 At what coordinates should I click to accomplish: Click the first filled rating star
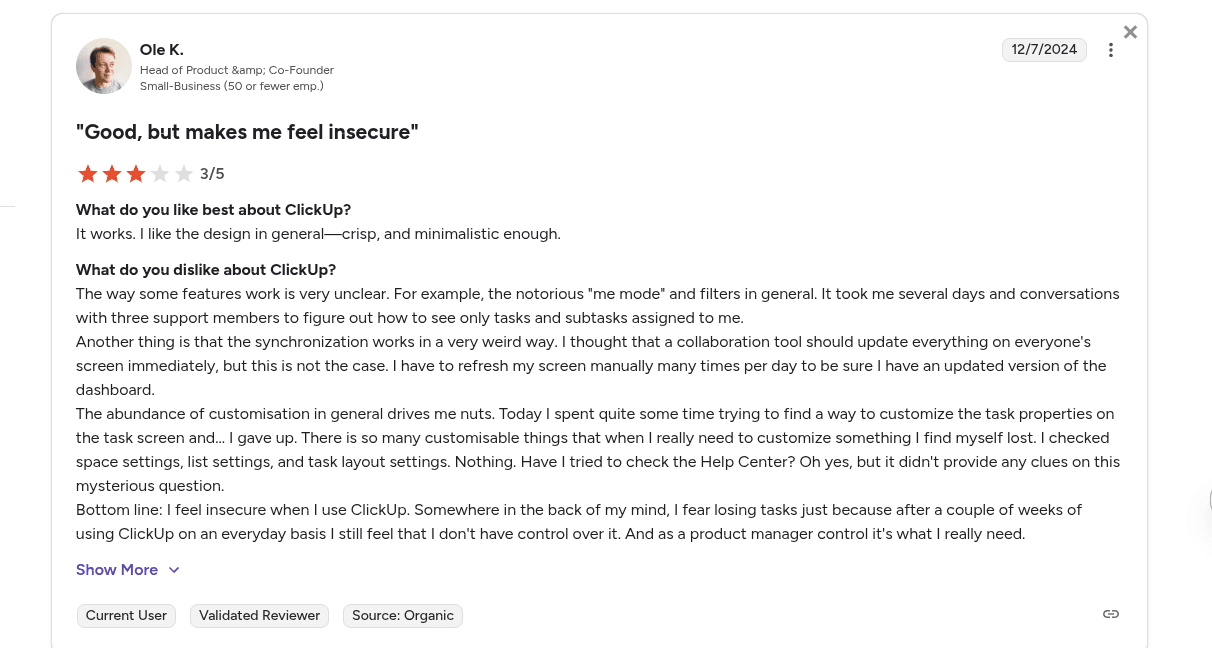click(88, 174)
